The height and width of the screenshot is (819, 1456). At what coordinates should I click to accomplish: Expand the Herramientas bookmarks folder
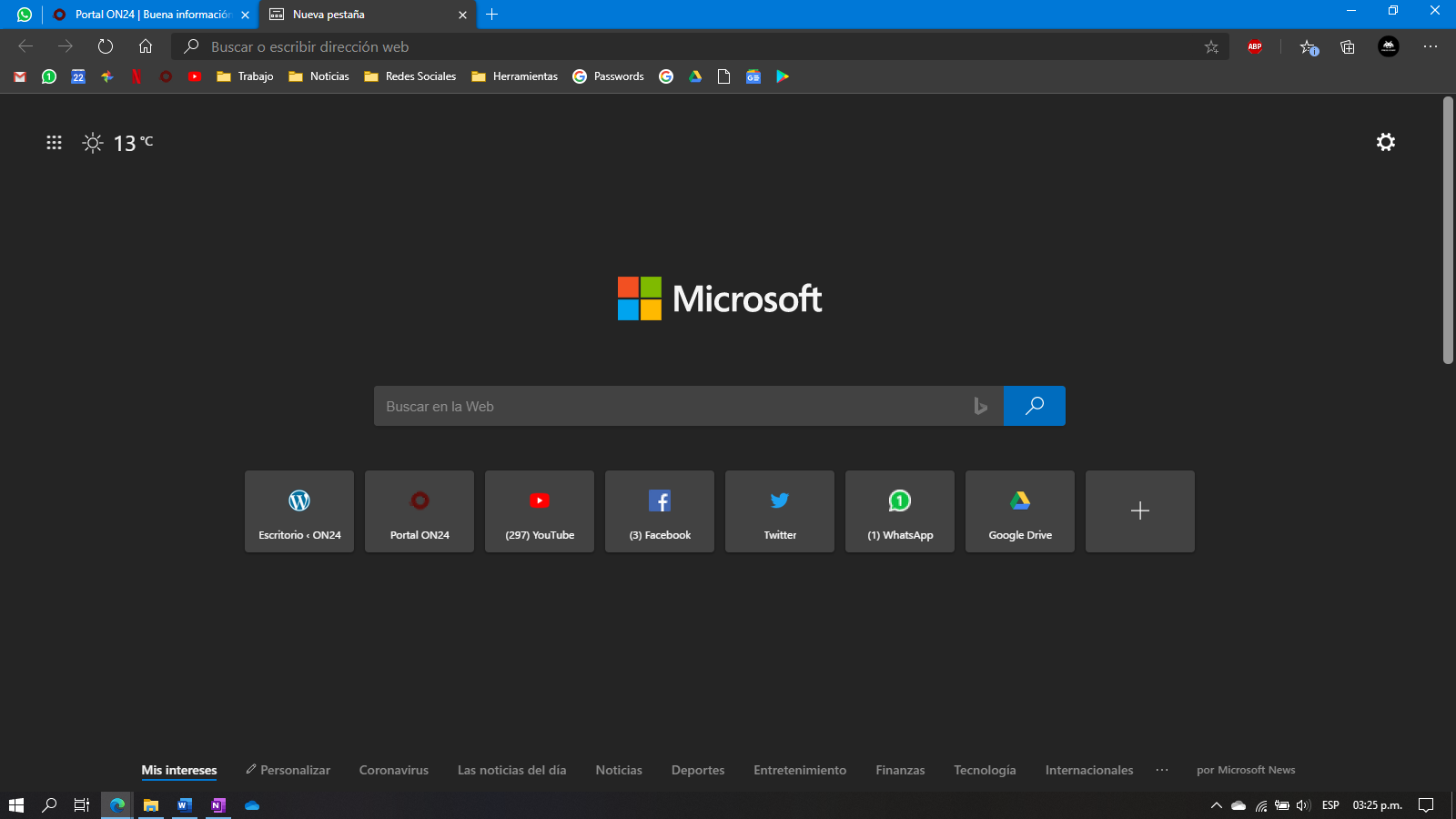pos(514,76)
